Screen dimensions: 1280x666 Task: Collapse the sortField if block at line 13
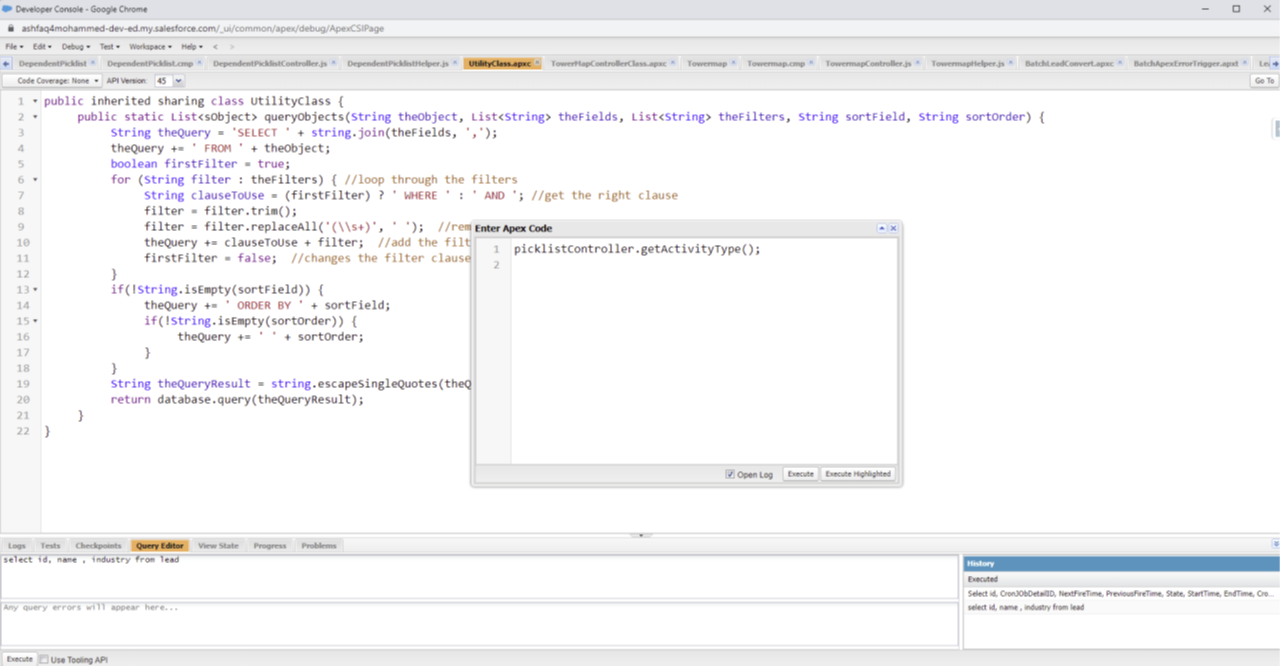[34, 288]
